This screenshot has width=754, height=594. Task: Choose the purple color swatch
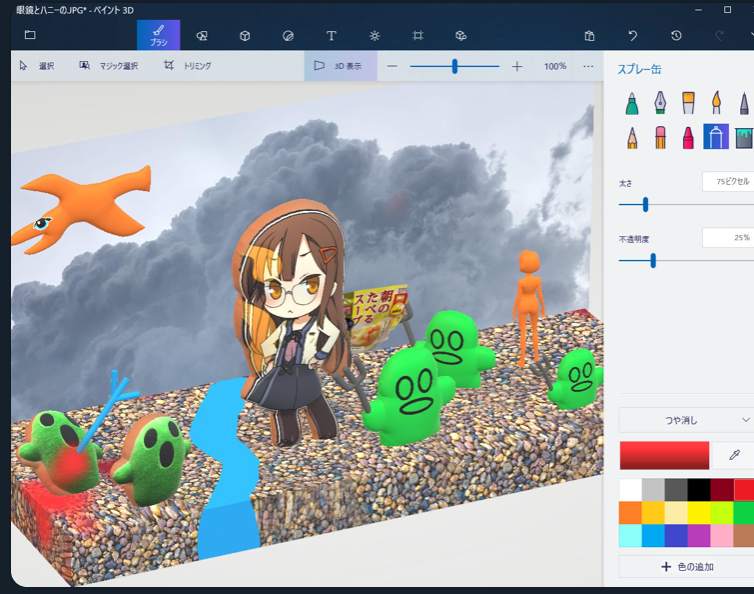(699, 535)
